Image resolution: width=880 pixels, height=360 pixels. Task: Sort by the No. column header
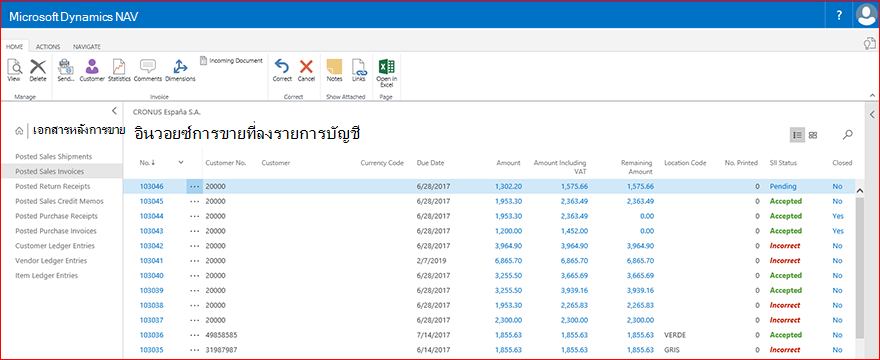[148, 163]
